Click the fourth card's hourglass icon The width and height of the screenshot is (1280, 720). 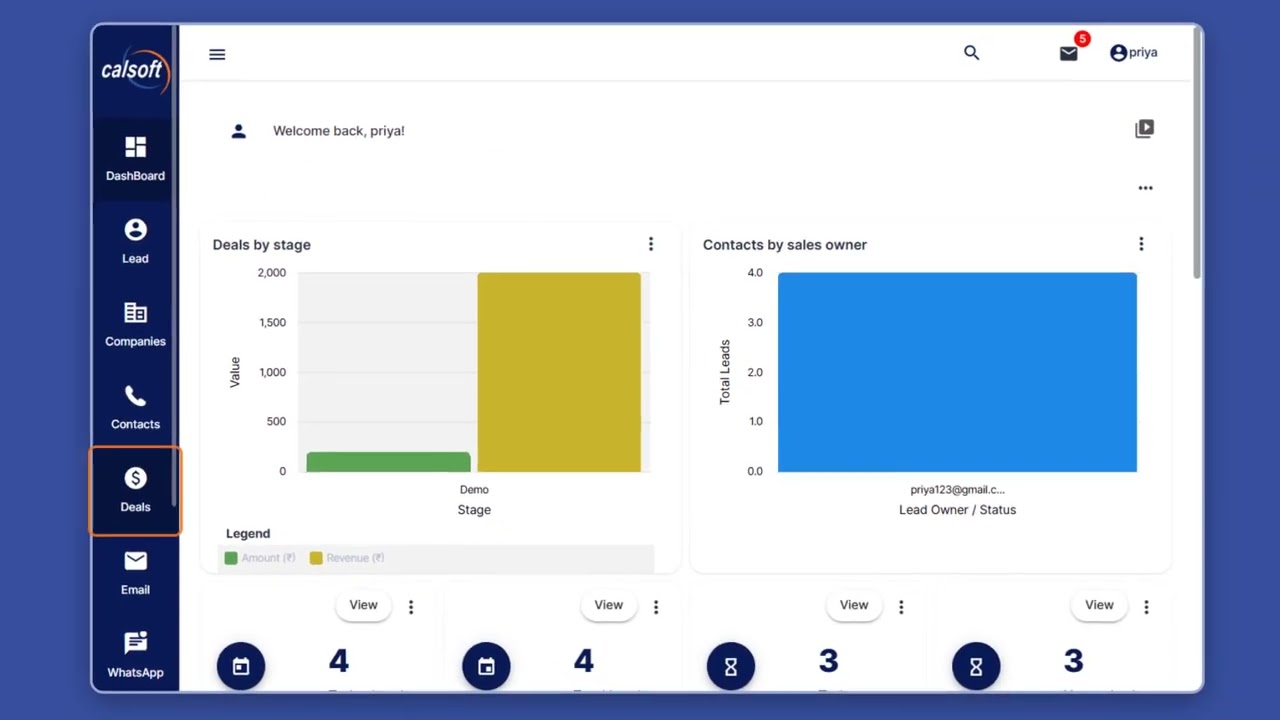pos(976,666)
